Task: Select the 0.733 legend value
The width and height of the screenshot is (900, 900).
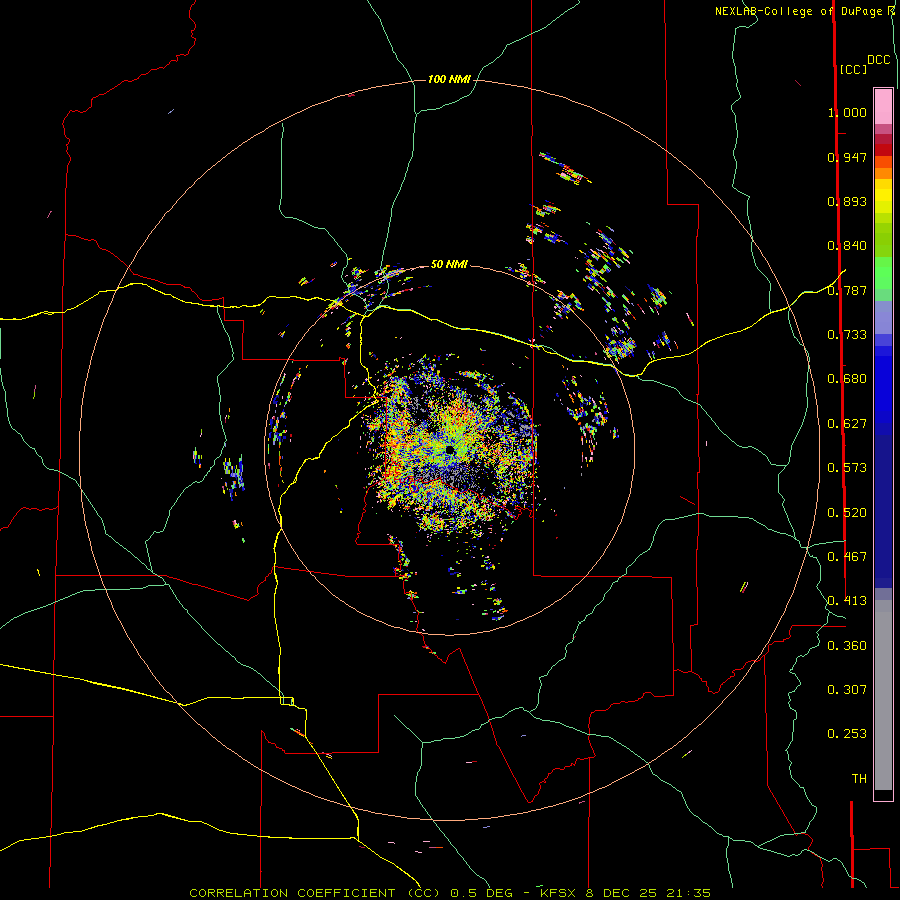Action: click(847, 335)
